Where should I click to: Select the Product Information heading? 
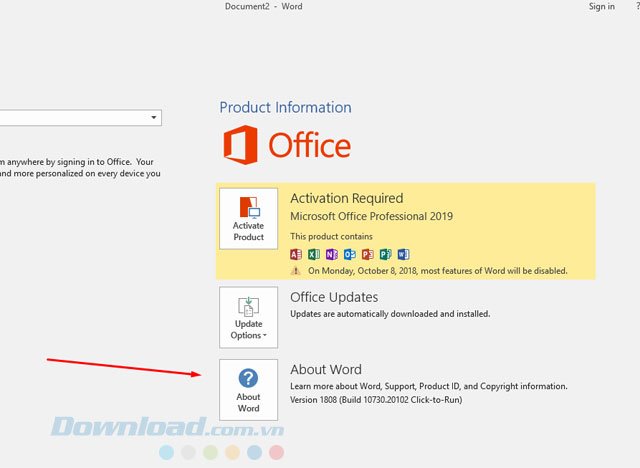click(285, 107)
